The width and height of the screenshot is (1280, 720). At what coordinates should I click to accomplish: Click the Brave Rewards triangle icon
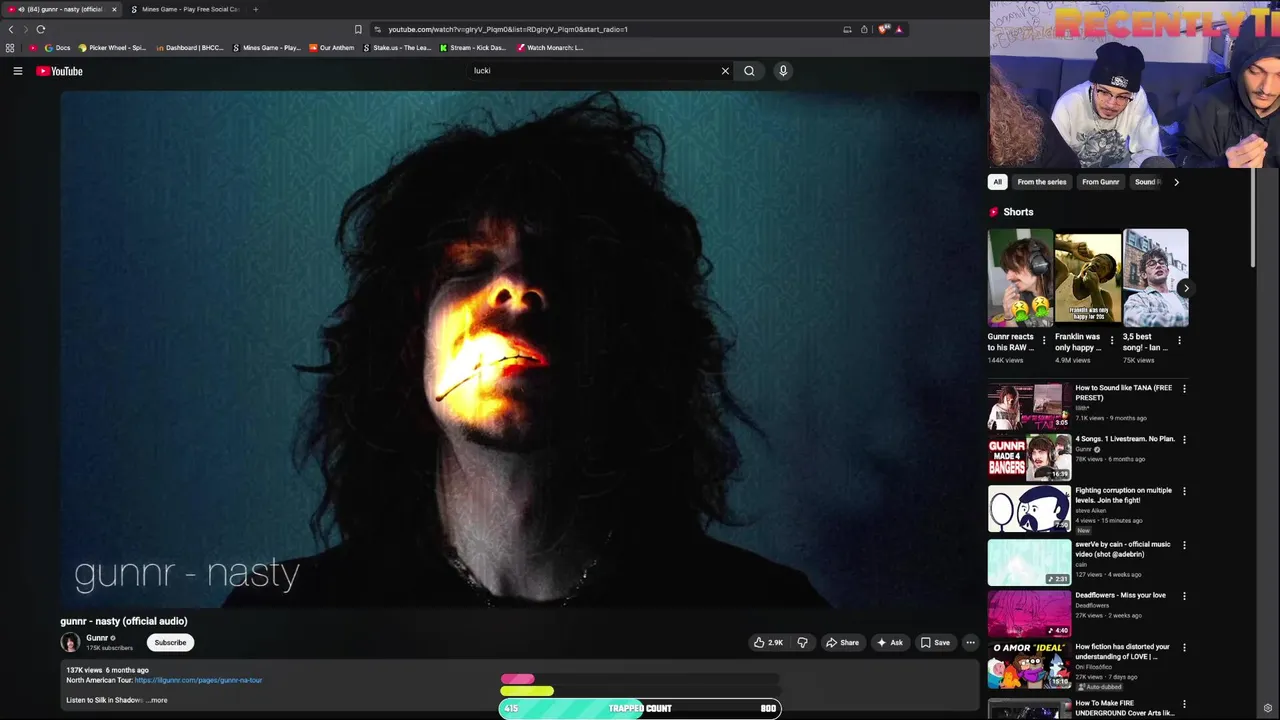coord(899,29)
